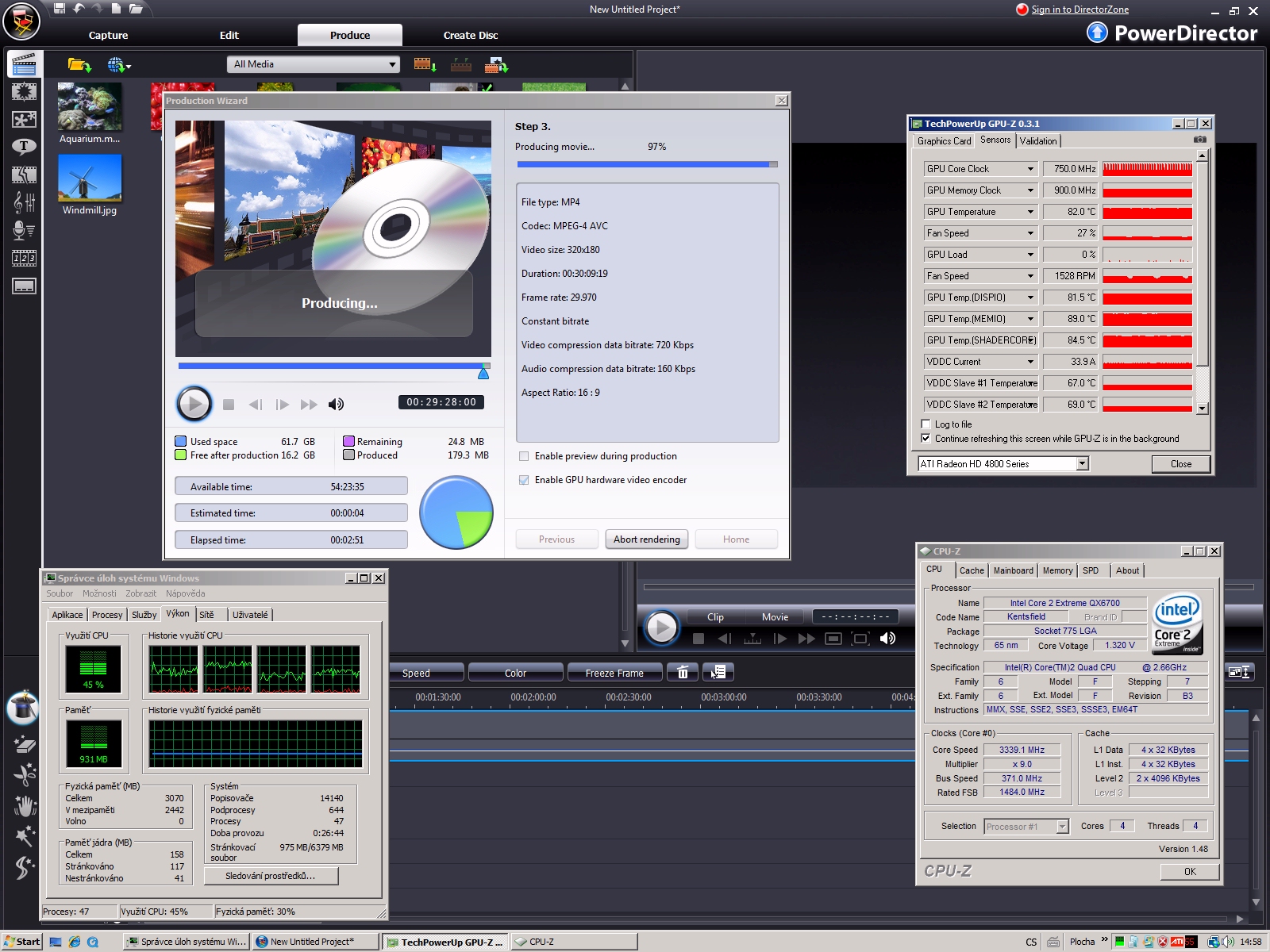Open the VDDC Current sensor dropdown
The image size is (1270, 952).
click(x=1030, y=362)
